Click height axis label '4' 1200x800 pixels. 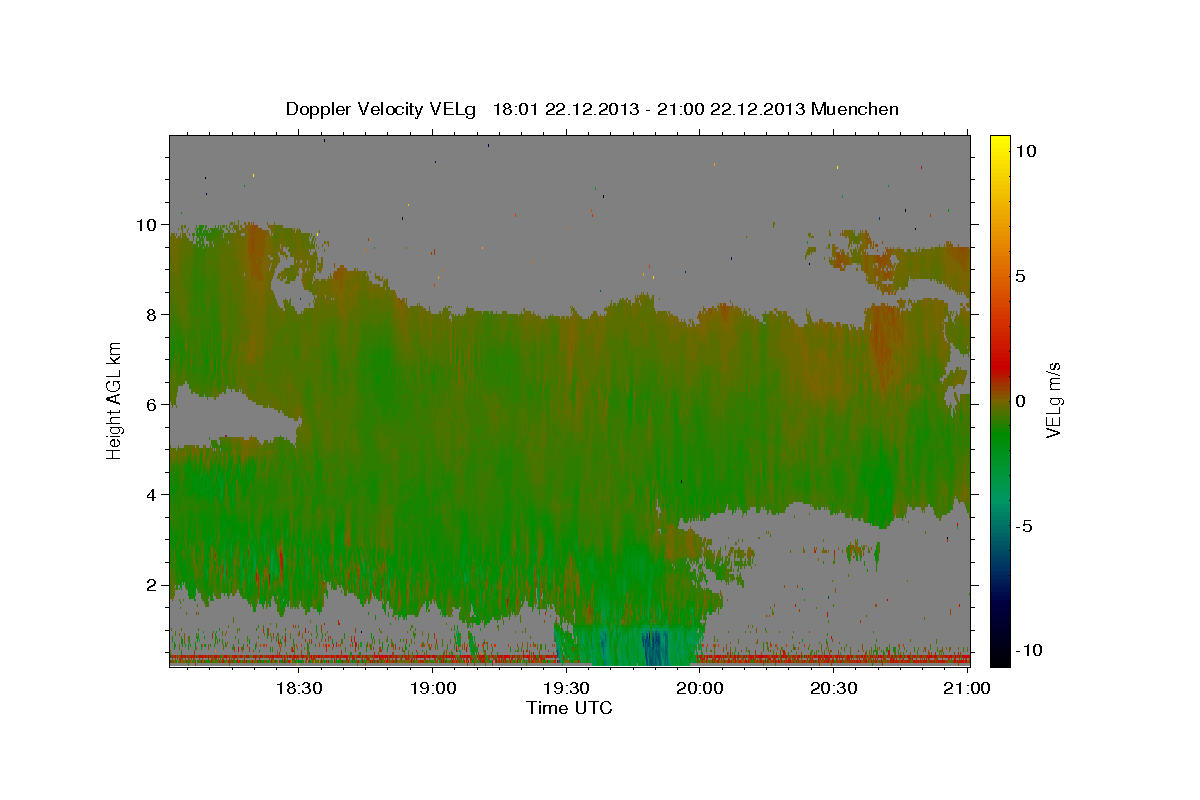[152, 494]
